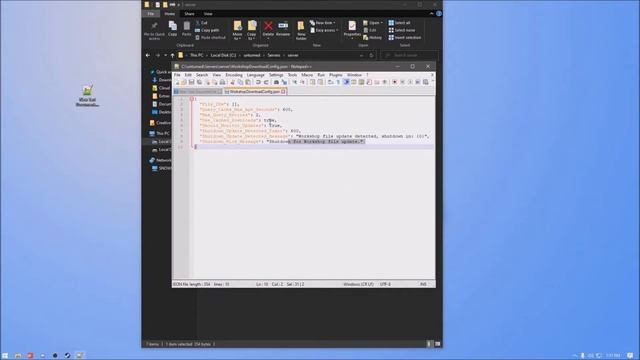Open the Copy to dropdown in Explorer
640x360 pixels.
(252, 31)
